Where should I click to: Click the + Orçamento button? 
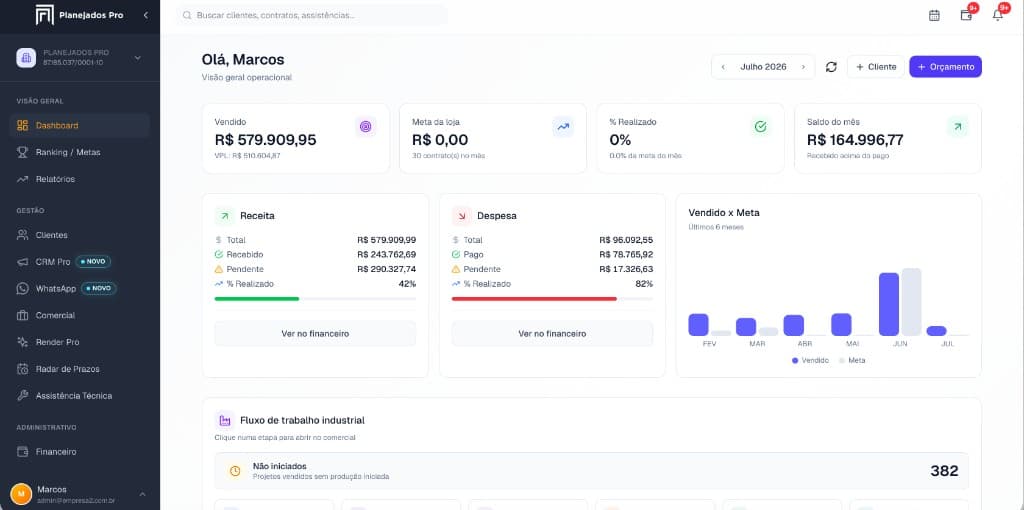946,67
